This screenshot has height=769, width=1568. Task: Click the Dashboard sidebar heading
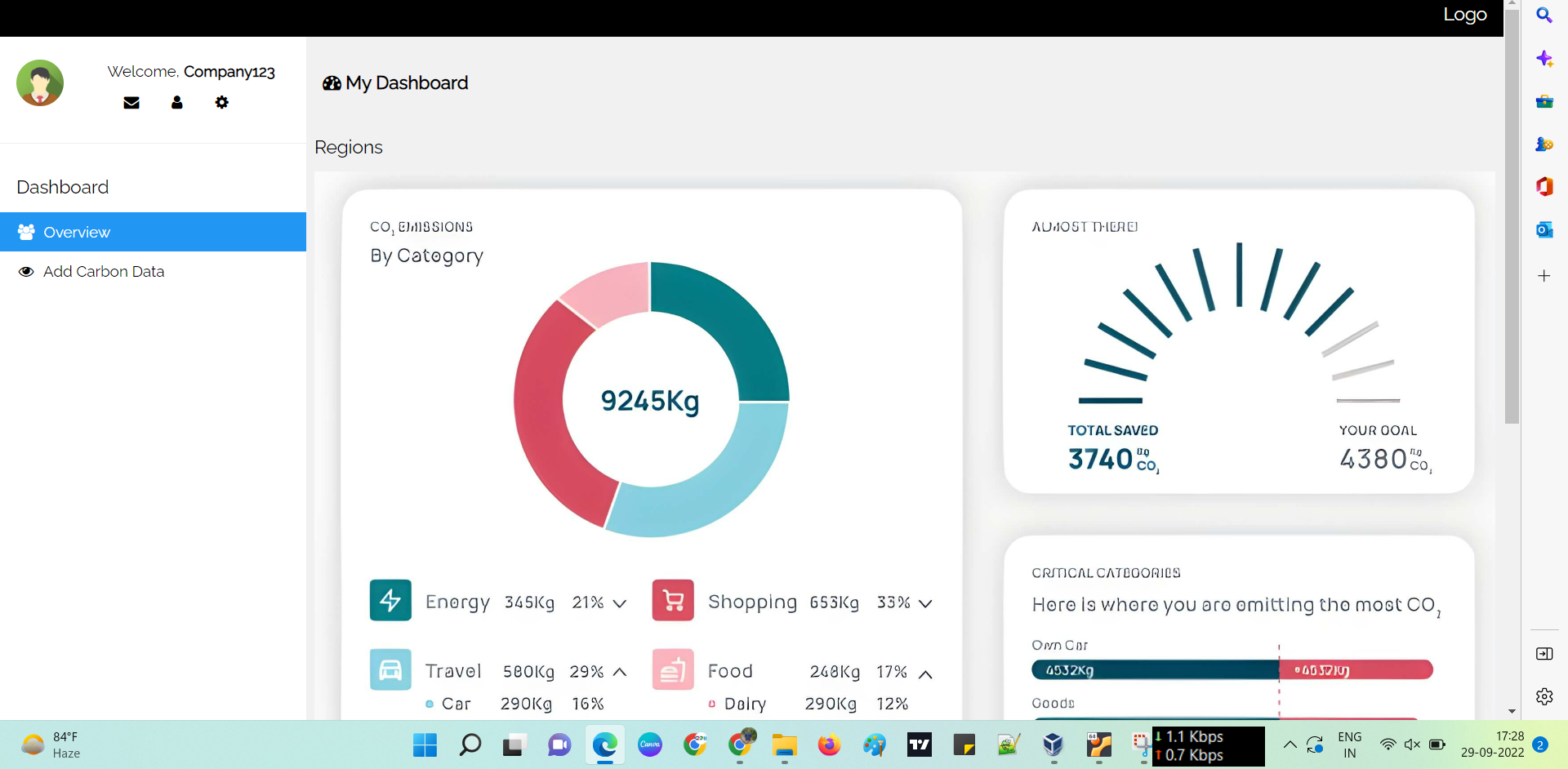tap(63, 187)
